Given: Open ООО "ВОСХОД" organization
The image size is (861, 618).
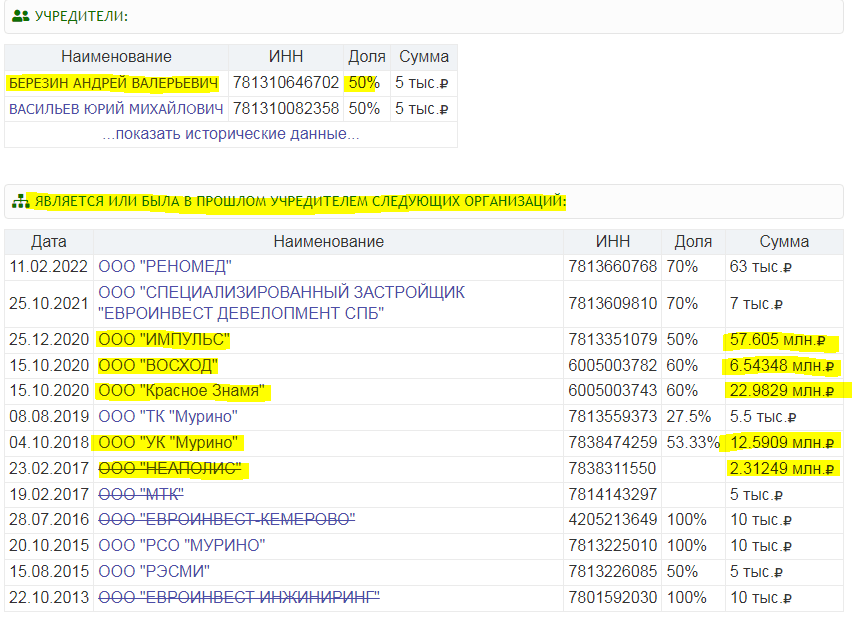Looking at the screenshot, I should point(158,366).
